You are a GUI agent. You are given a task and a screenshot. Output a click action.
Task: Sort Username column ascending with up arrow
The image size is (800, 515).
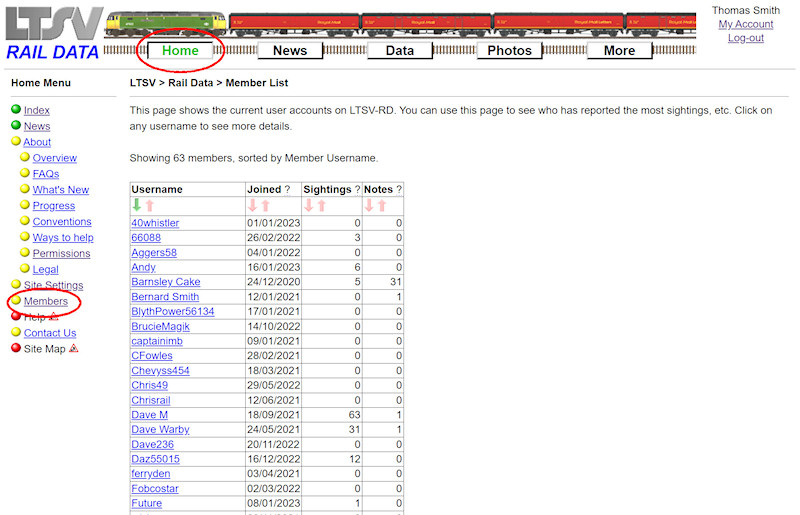[x=150, y=205]
